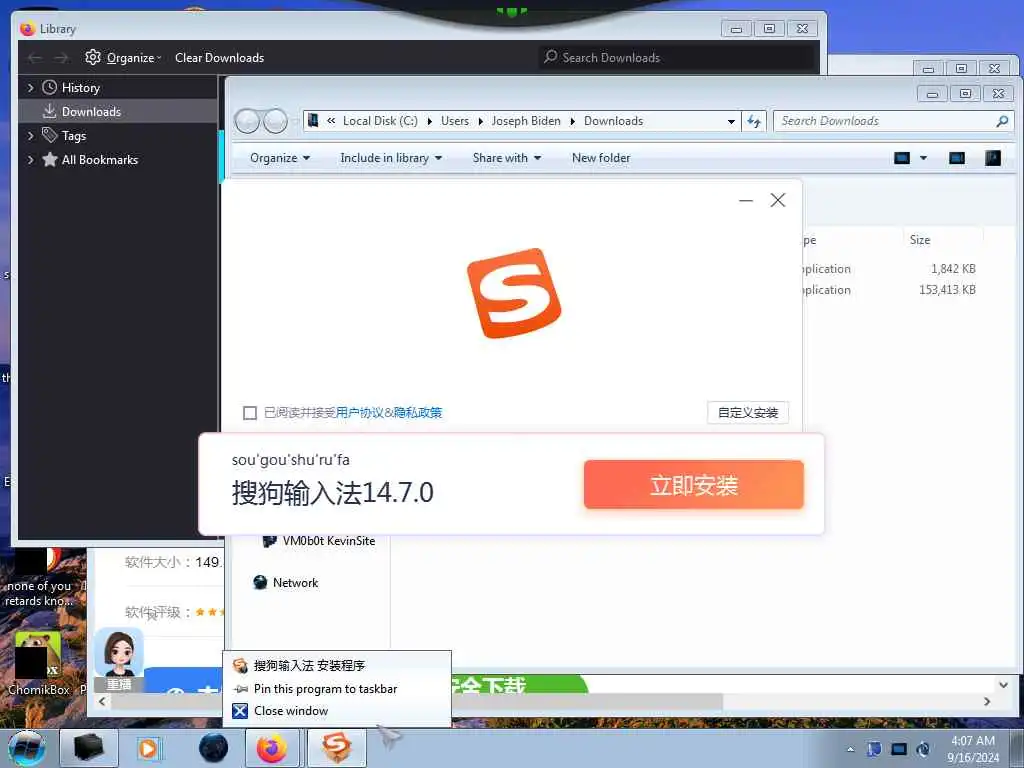Open the Library Organize gear menu
The width and height of the screenshot is (1024, 768).
click(x=122, y=57)
